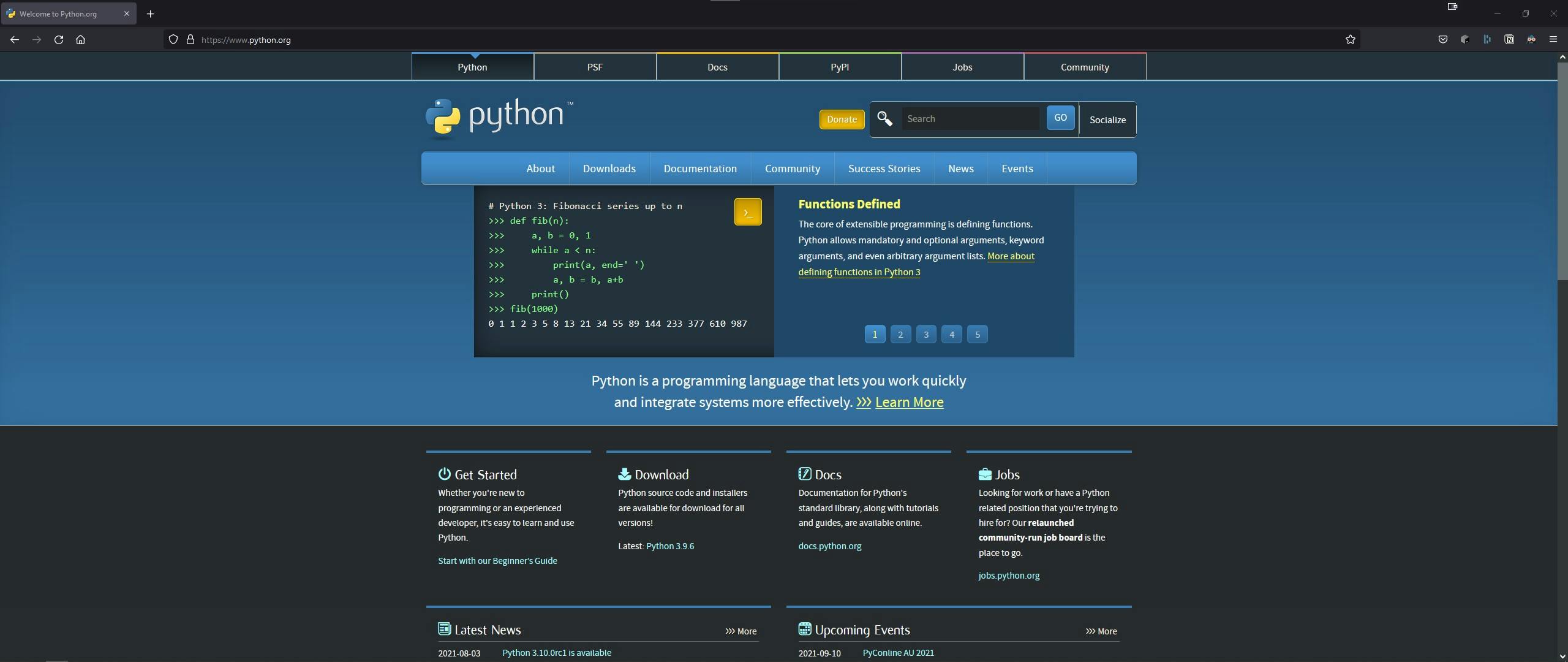This screenshot has height=662, width=1568.
Task: Open the jobs.python.org link
Action: click(x=1009, y=576)
